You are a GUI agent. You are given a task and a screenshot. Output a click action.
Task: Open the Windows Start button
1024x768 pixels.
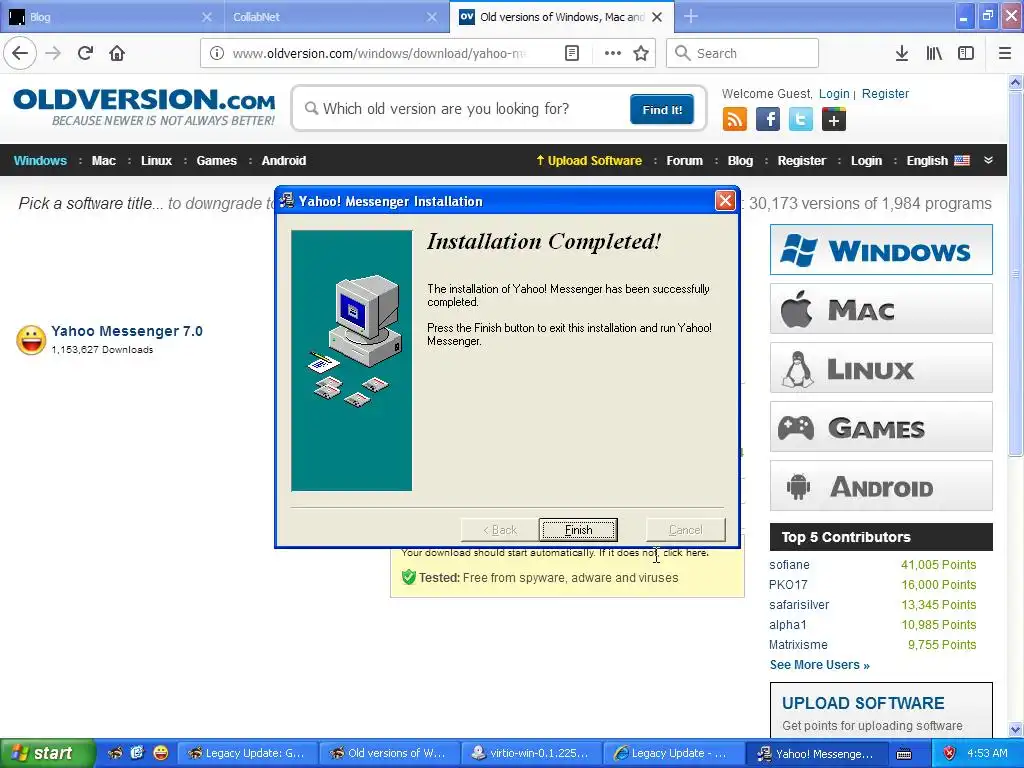(46, 753)
